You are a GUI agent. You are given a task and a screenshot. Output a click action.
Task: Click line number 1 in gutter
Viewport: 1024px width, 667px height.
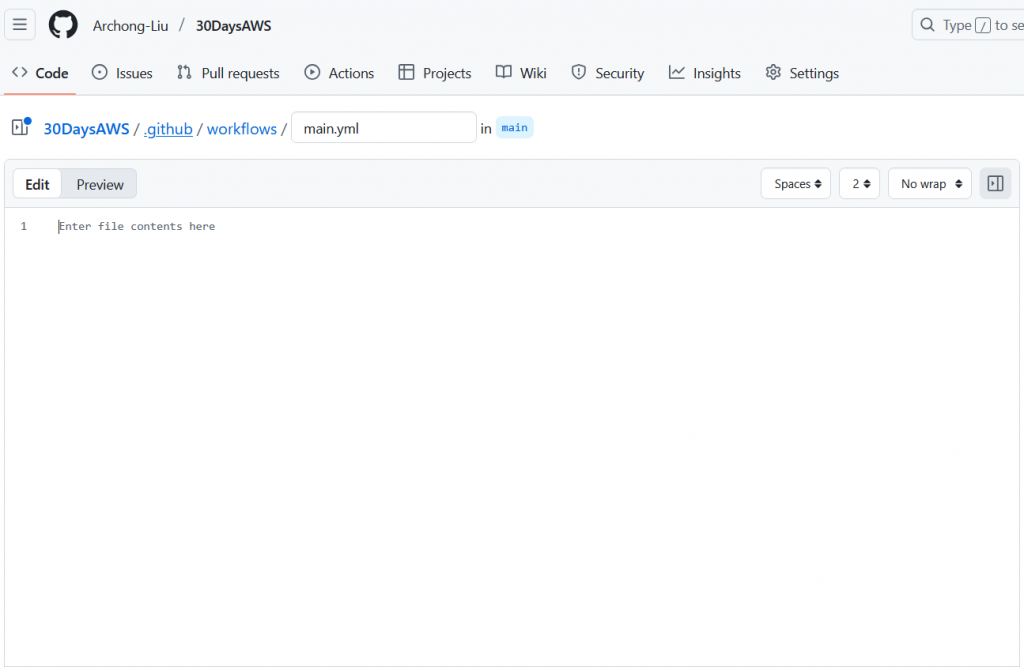[24, 226]
